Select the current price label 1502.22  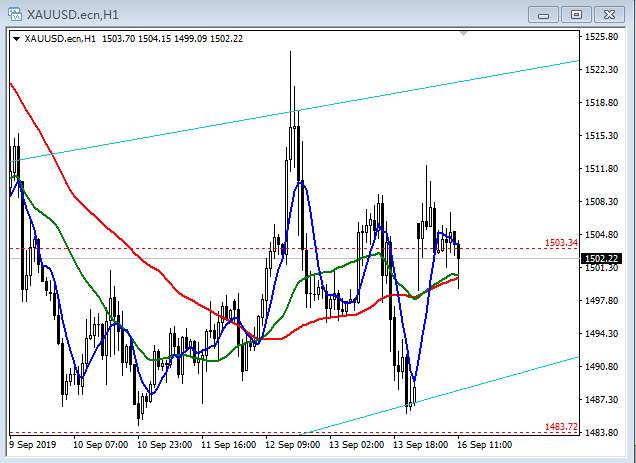point(602,258)
